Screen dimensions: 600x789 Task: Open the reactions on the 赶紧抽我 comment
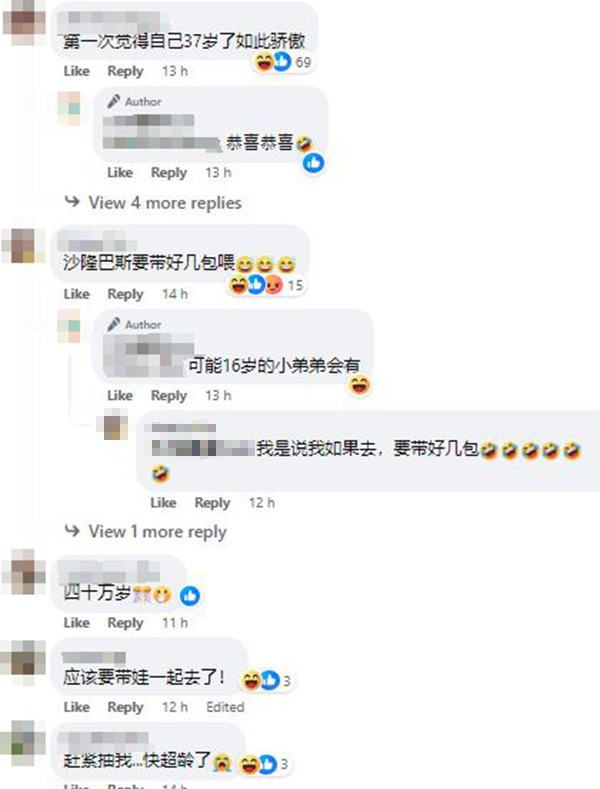265,764
